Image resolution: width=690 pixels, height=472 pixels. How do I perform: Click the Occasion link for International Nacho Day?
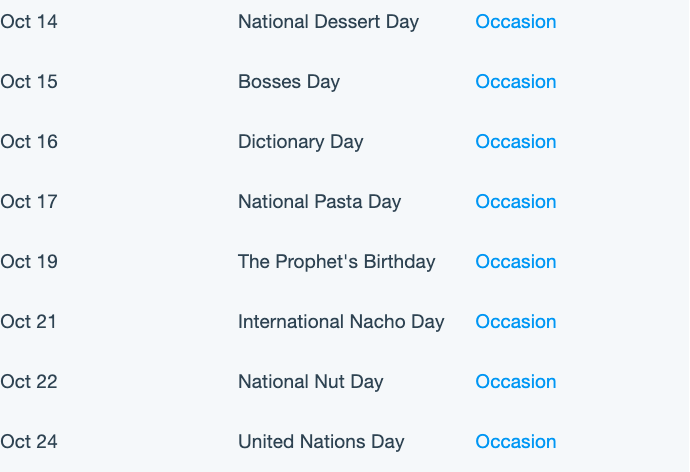point(516,322)
